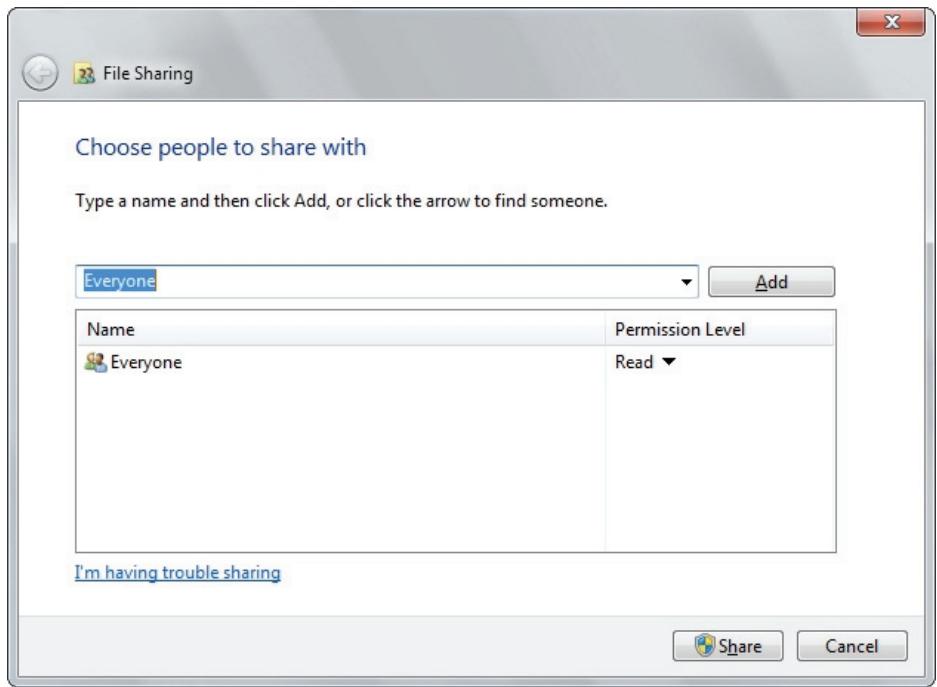Click the File Sharing title icon
The image size is (937, 687).
84,73
